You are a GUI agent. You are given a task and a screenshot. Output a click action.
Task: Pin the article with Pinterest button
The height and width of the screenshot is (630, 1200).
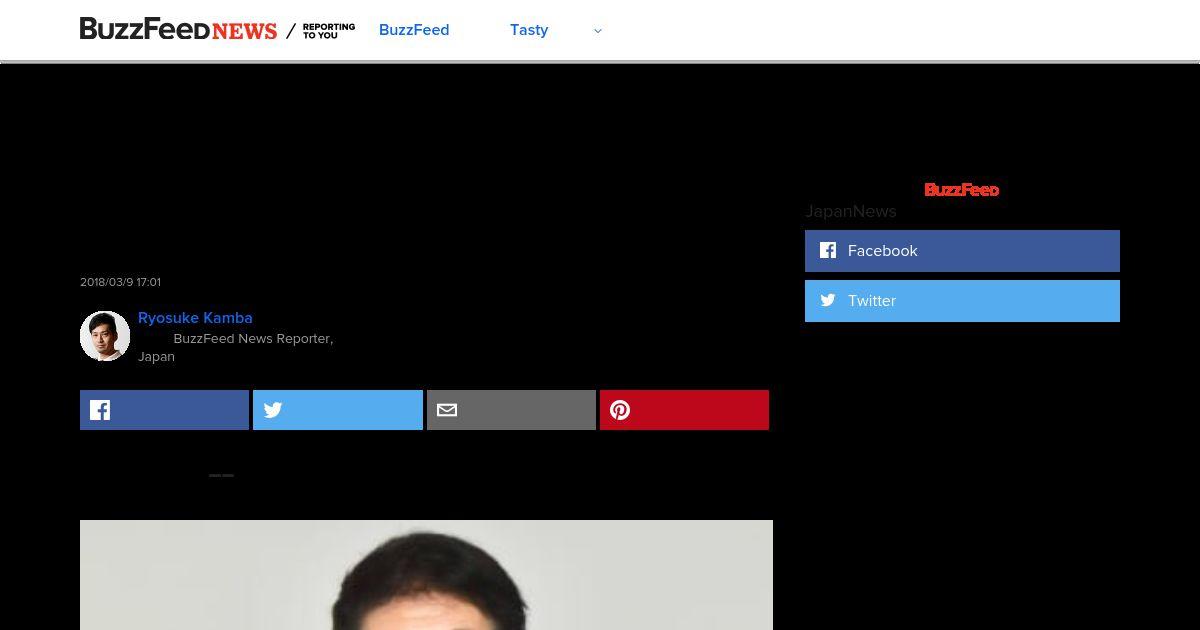(684, 410)
